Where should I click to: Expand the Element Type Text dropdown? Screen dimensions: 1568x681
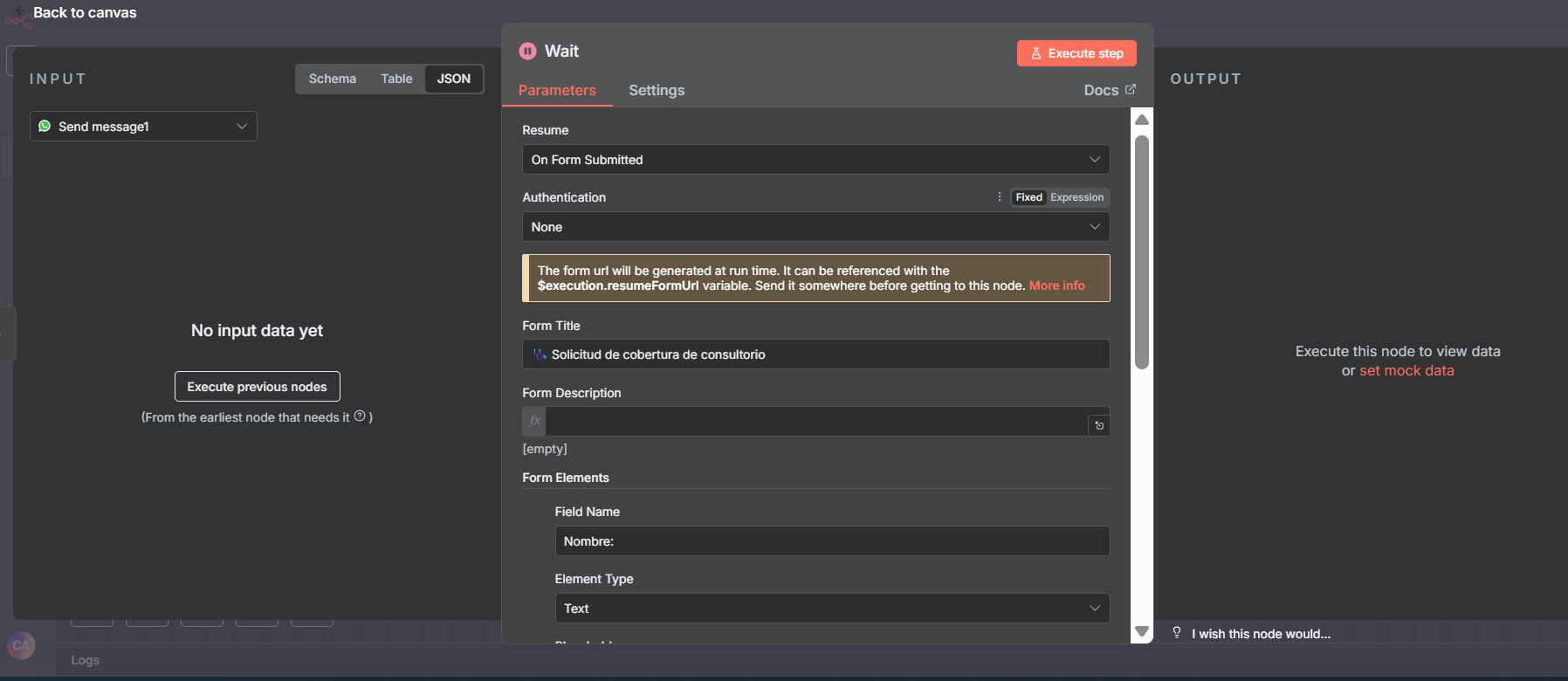[x=831, y=609]
